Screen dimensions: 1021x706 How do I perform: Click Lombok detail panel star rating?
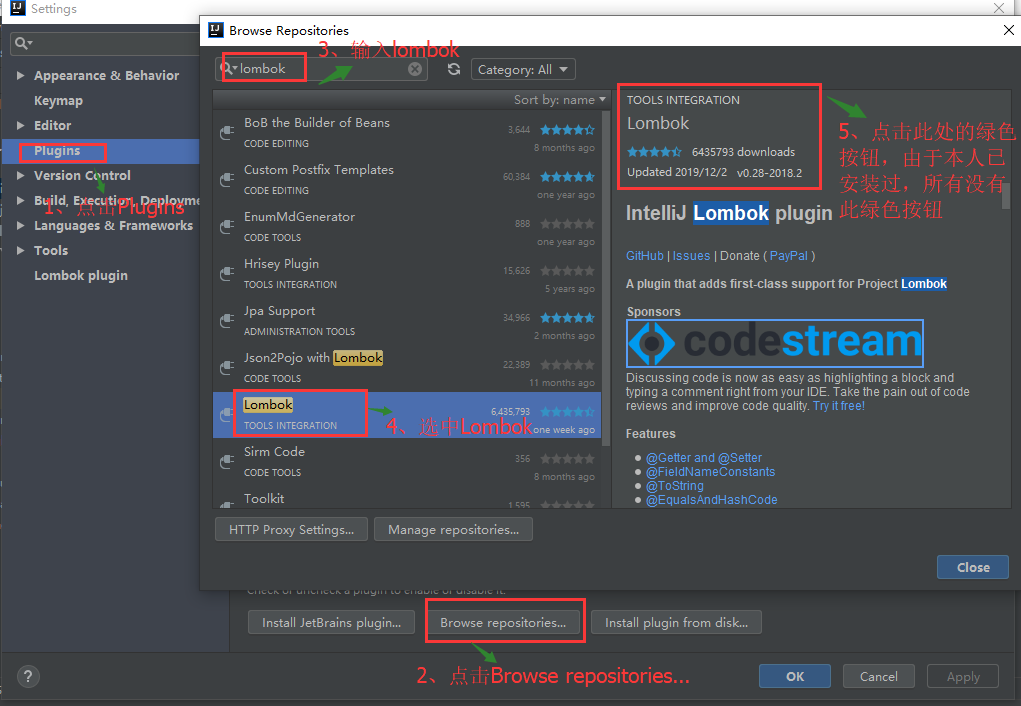coord(654,152)
